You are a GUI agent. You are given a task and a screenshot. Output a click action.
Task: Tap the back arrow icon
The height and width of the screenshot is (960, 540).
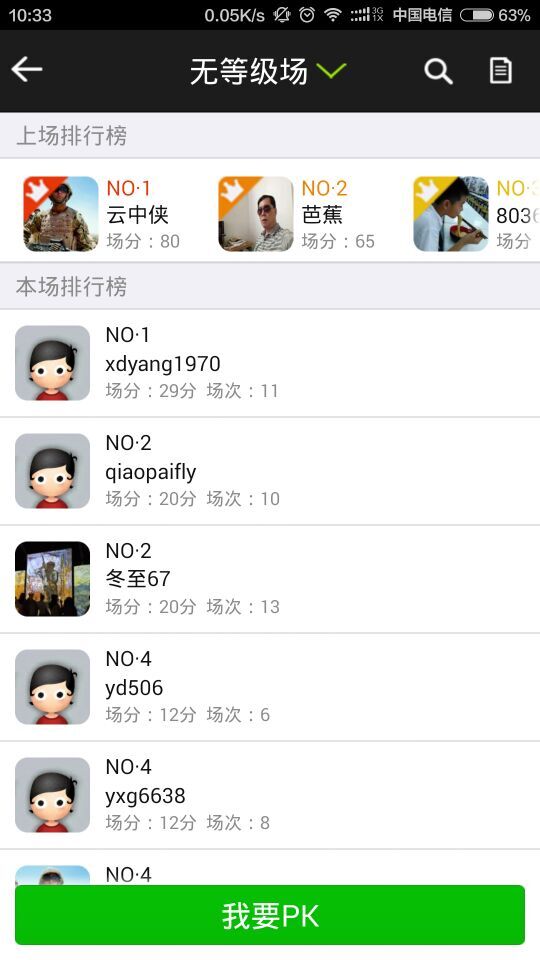[x=27, y=69]
